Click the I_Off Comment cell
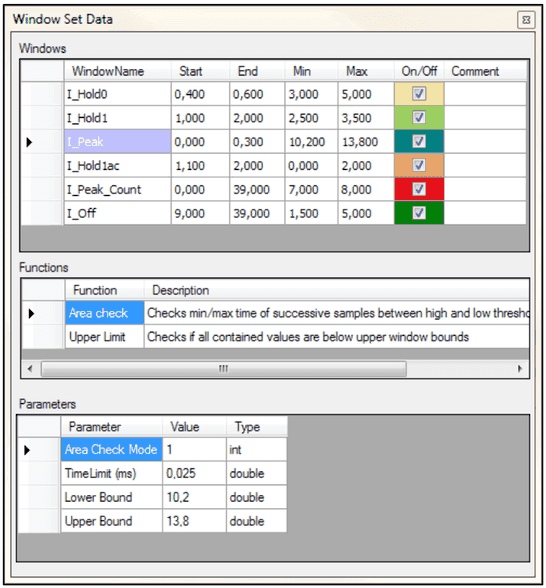 pos(485,213)
